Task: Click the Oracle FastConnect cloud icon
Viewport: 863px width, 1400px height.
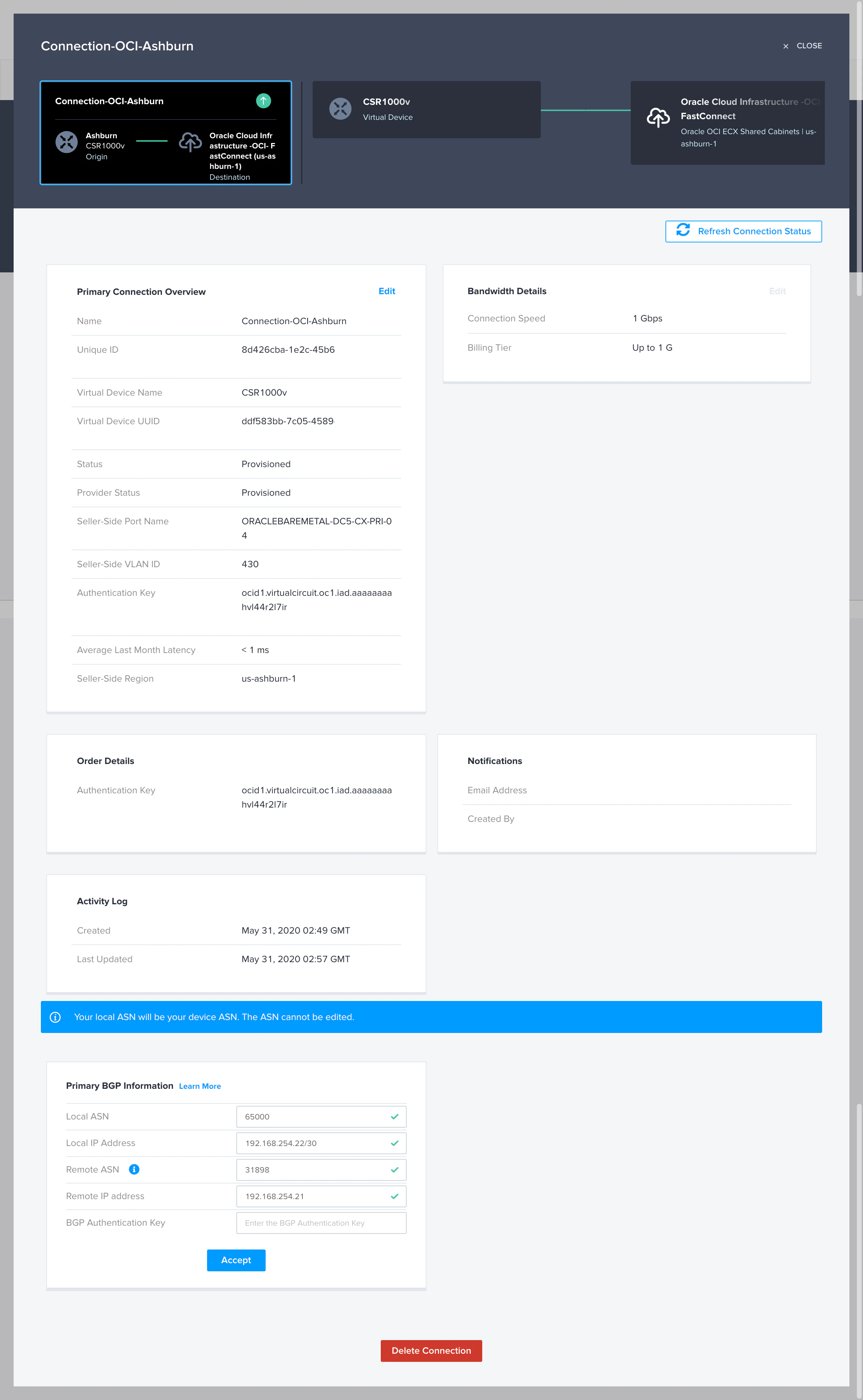Action: point(658,119)
